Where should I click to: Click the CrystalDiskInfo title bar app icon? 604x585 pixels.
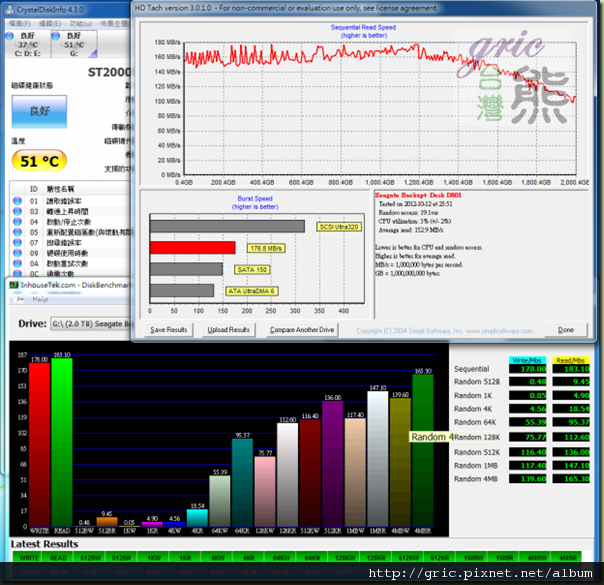click(10, 9)
